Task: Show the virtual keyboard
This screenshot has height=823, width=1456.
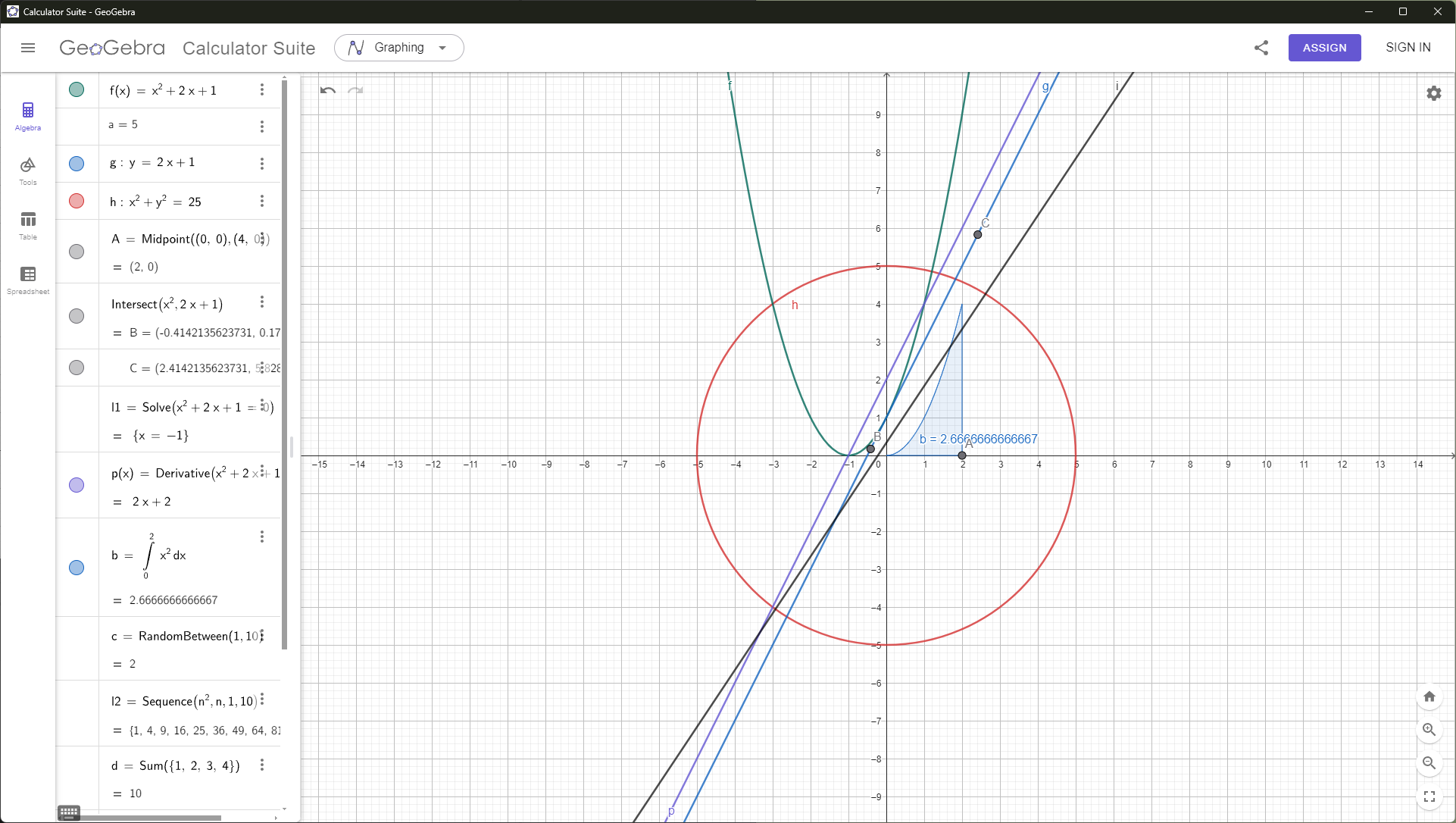Action: [69, 813]
